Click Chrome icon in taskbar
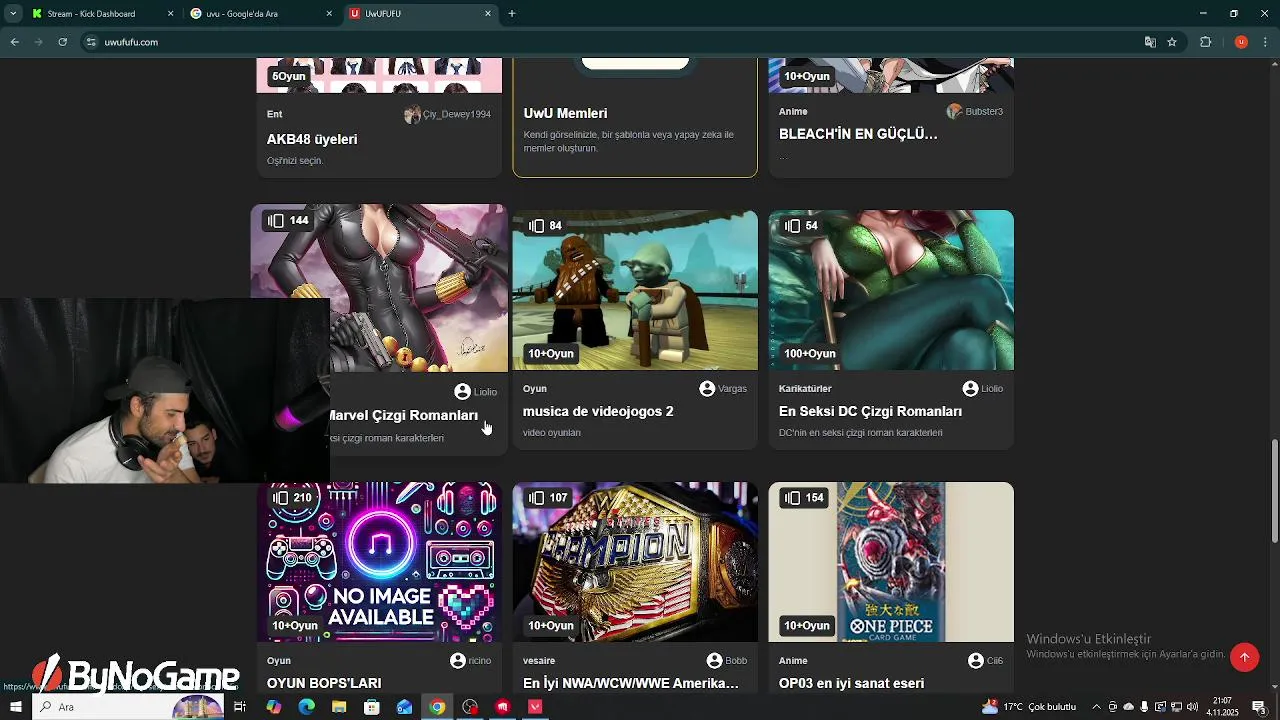Screen dimensions: 1280x720 coord(437,707)
